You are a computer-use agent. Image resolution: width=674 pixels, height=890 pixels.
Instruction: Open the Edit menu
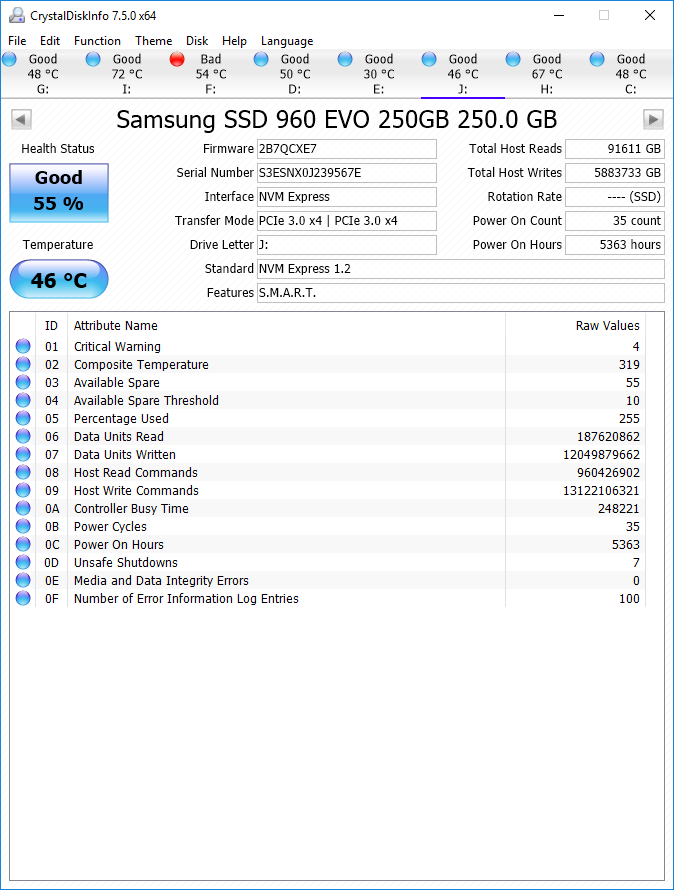point(50,41)
